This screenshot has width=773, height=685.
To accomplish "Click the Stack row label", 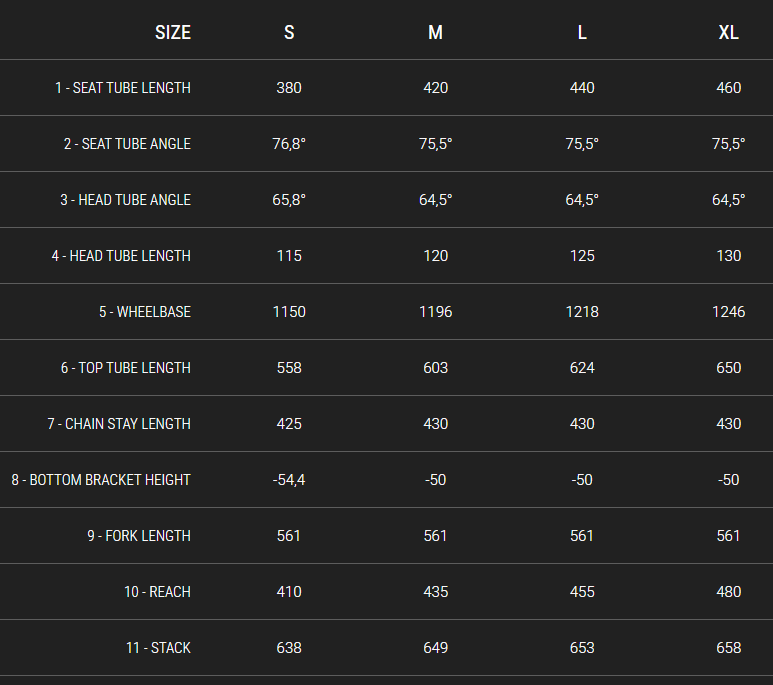I will 158,648.
